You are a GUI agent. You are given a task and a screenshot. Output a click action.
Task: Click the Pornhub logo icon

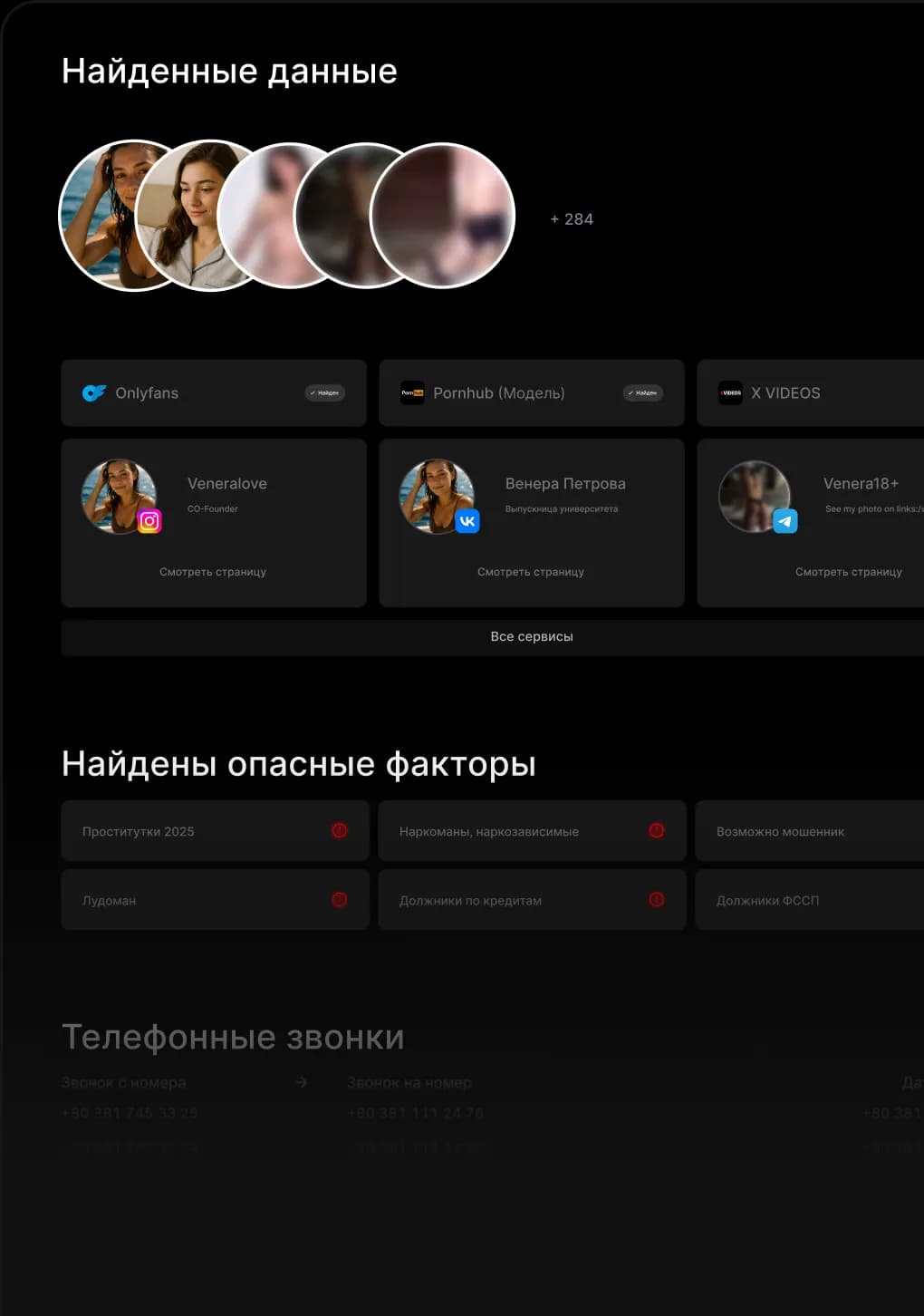(412, 392)
